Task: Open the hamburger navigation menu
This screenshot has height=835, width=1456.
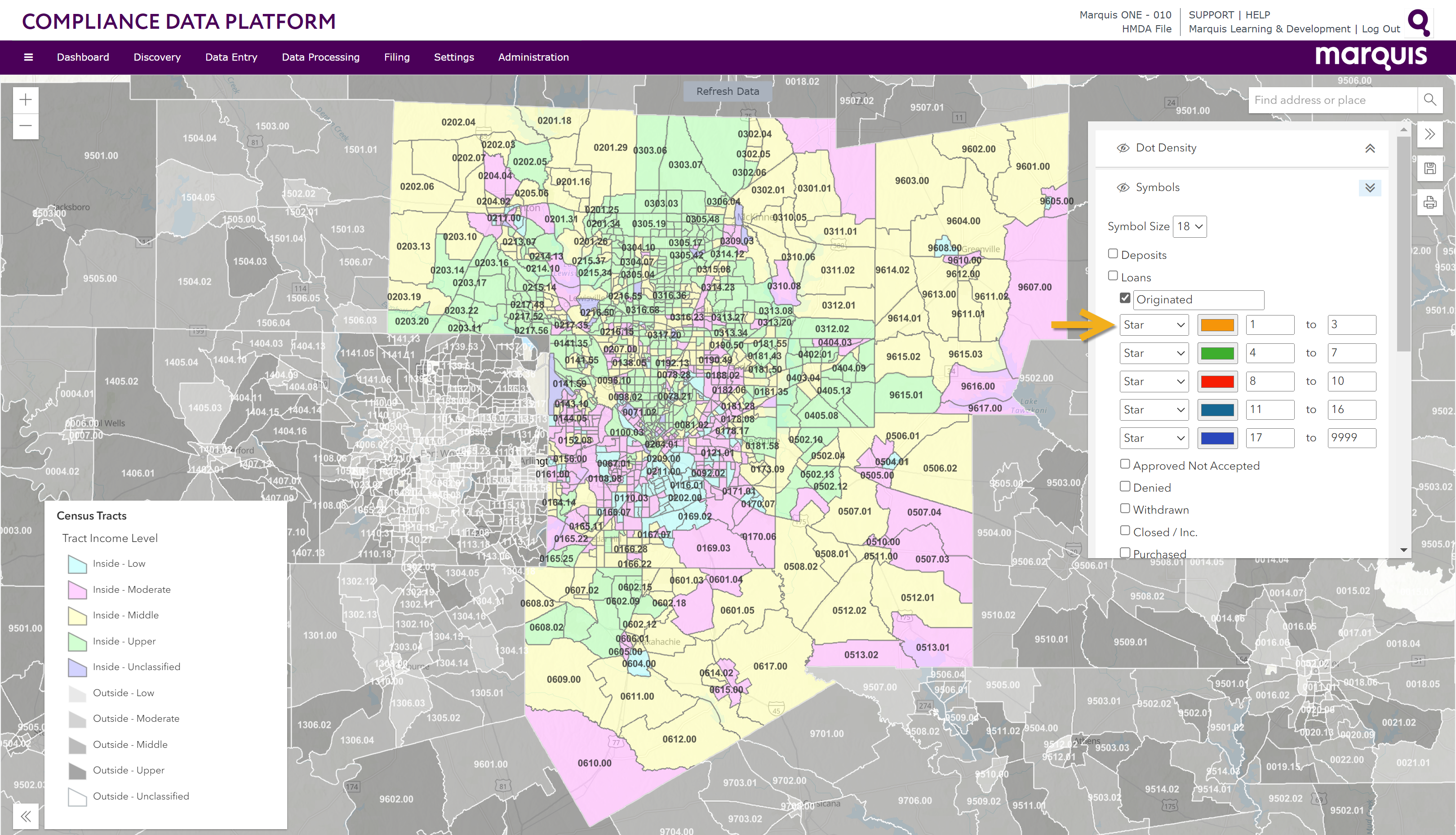Action: pos(28,57)
